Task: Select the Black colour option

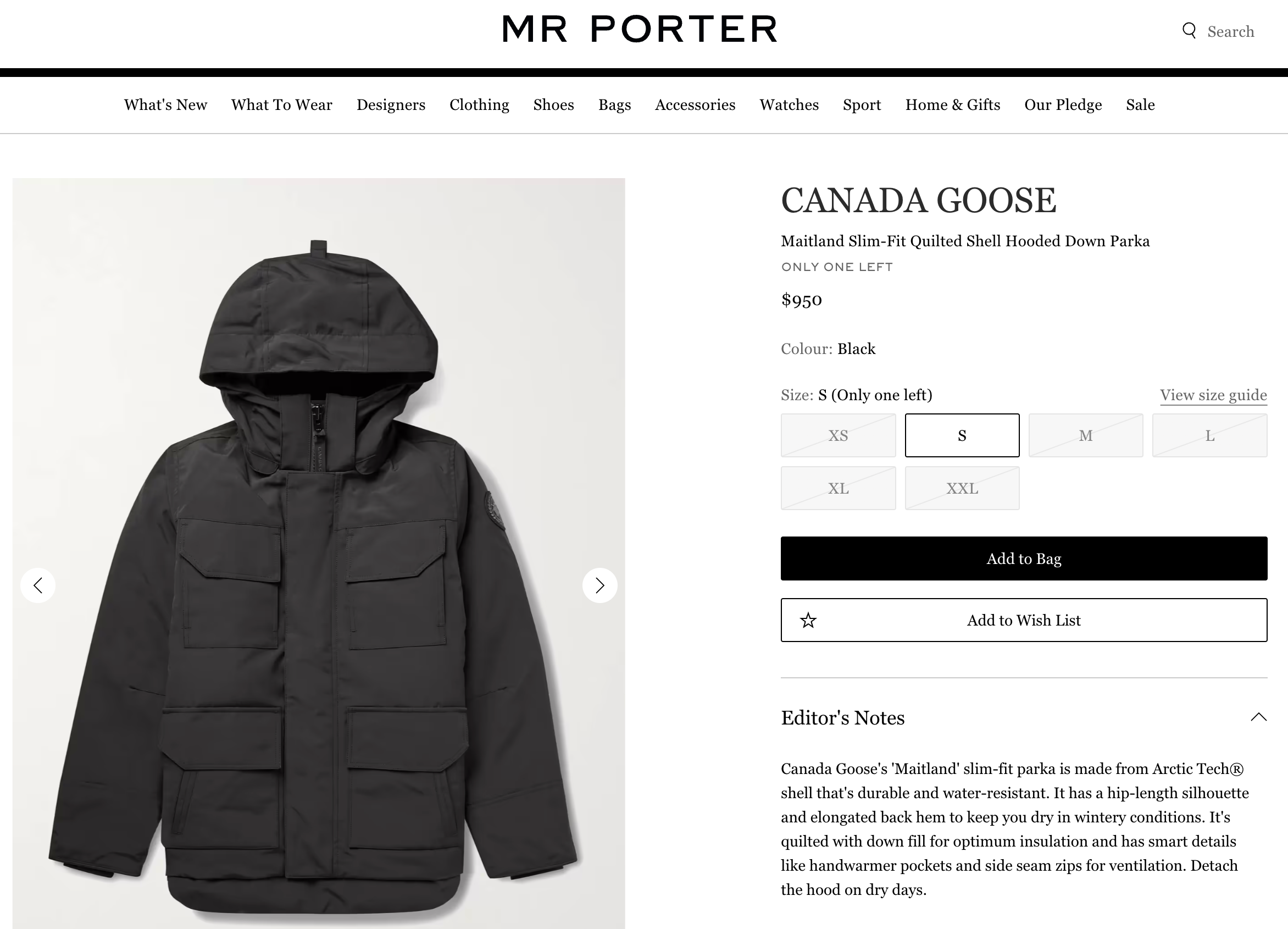Action: click(857, 349)
